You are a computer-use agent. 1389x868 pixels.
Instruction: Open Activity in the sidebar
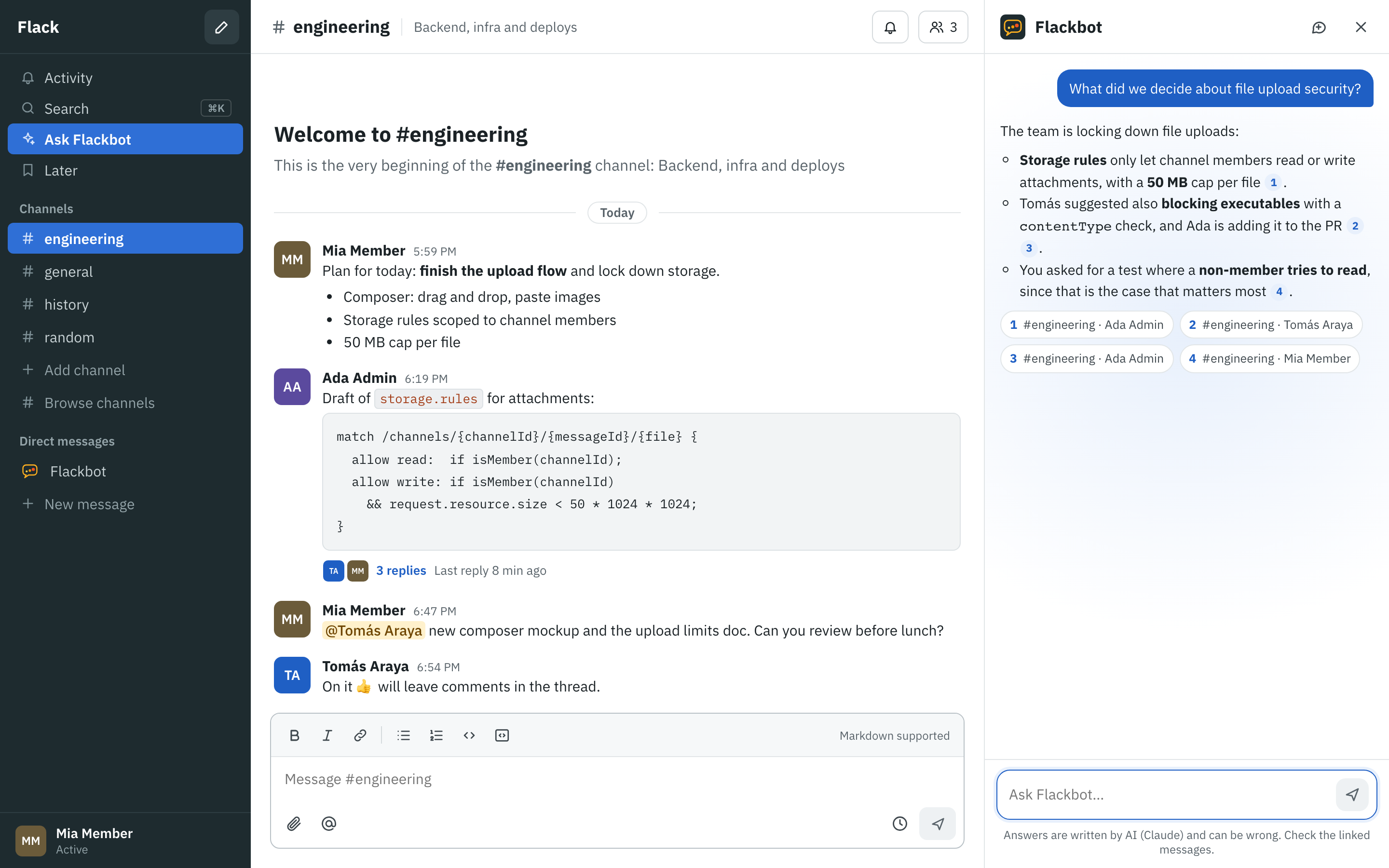pyautogui.click(x=125, y=78)
